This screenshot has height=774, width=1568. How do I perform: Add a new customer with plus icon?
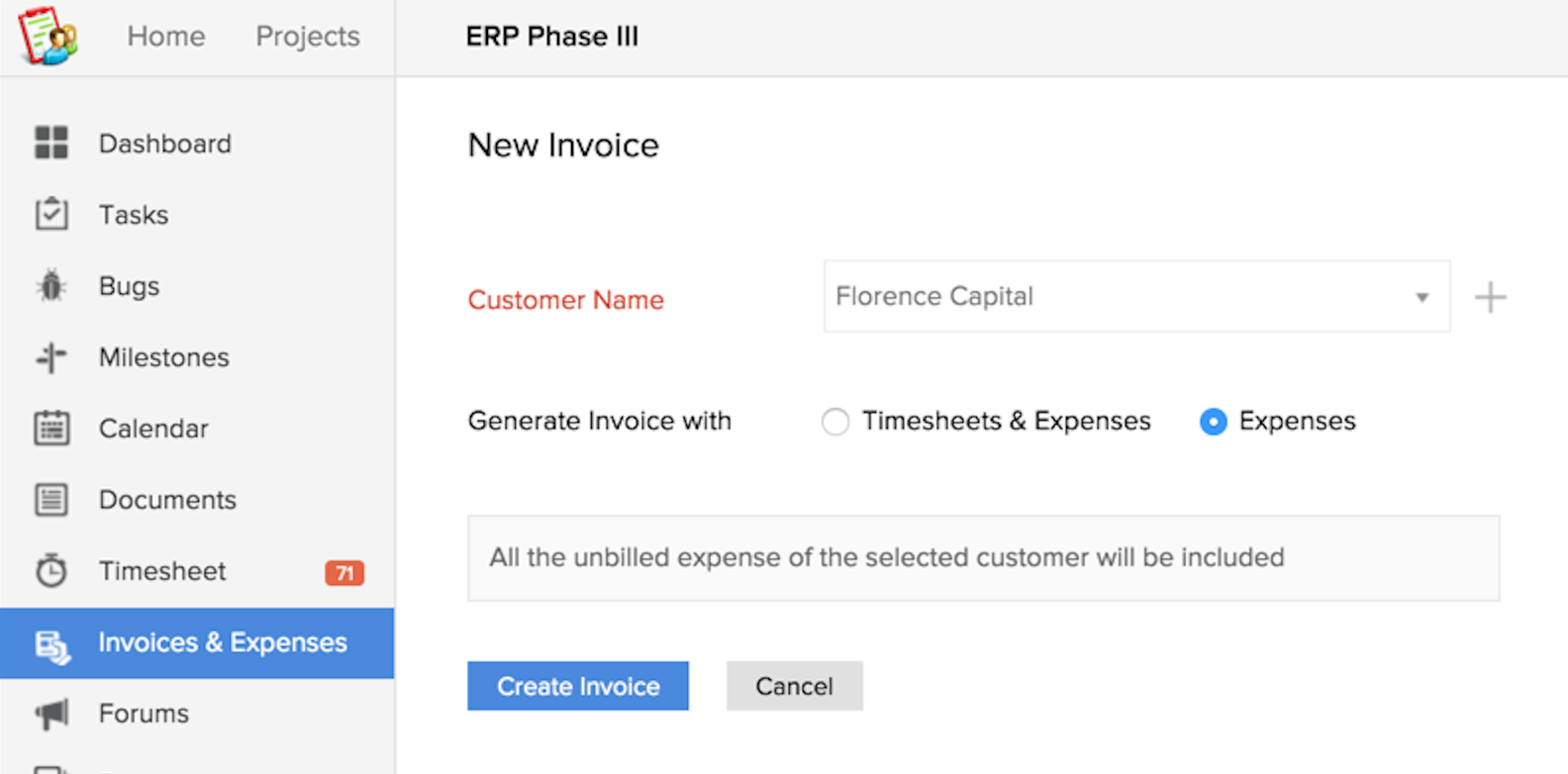point(1490,297)
